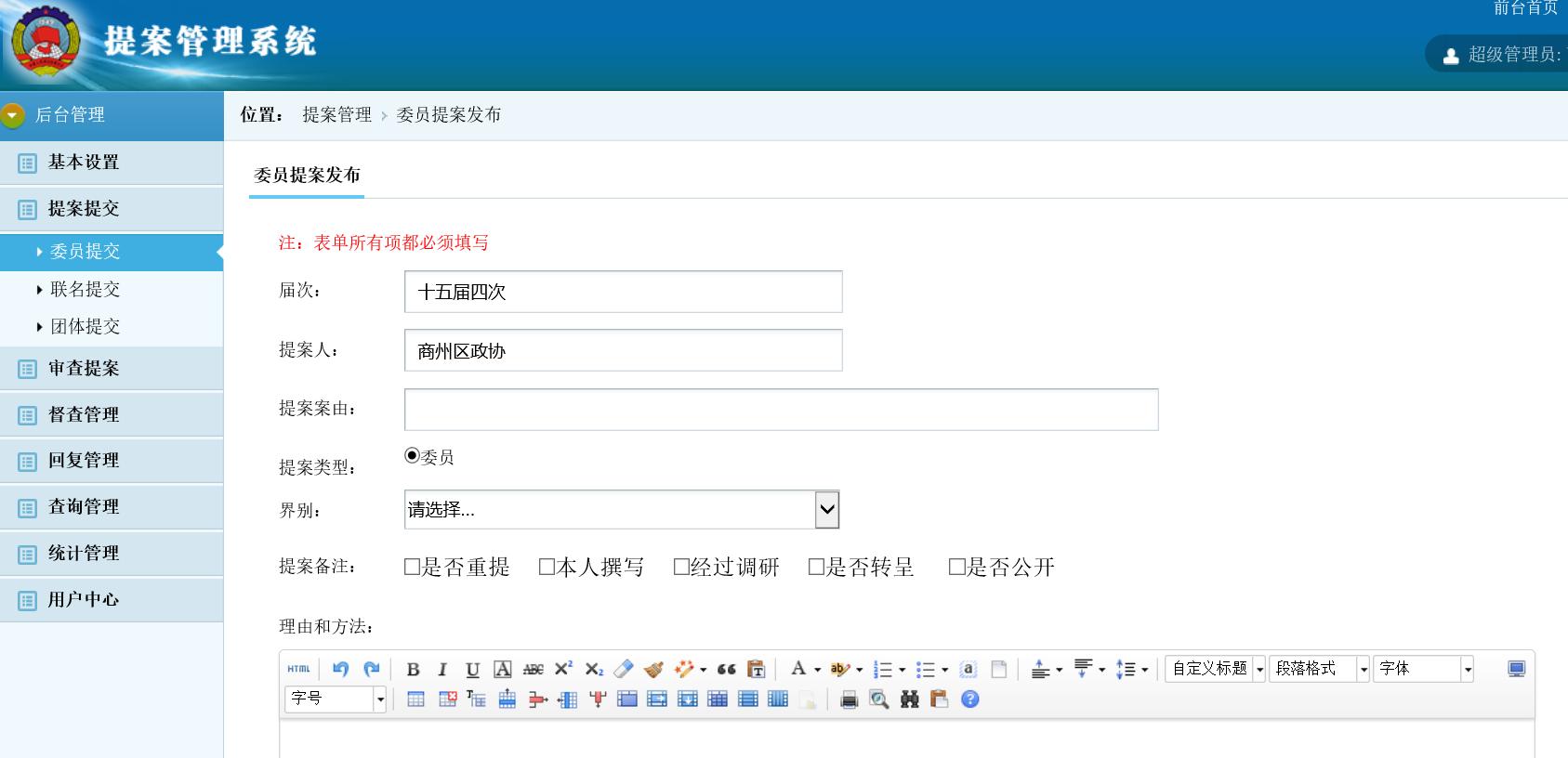This screenshot has width=1568, height=758.
Task: Run auto typeset magic wand
Action: coord(685,669)
